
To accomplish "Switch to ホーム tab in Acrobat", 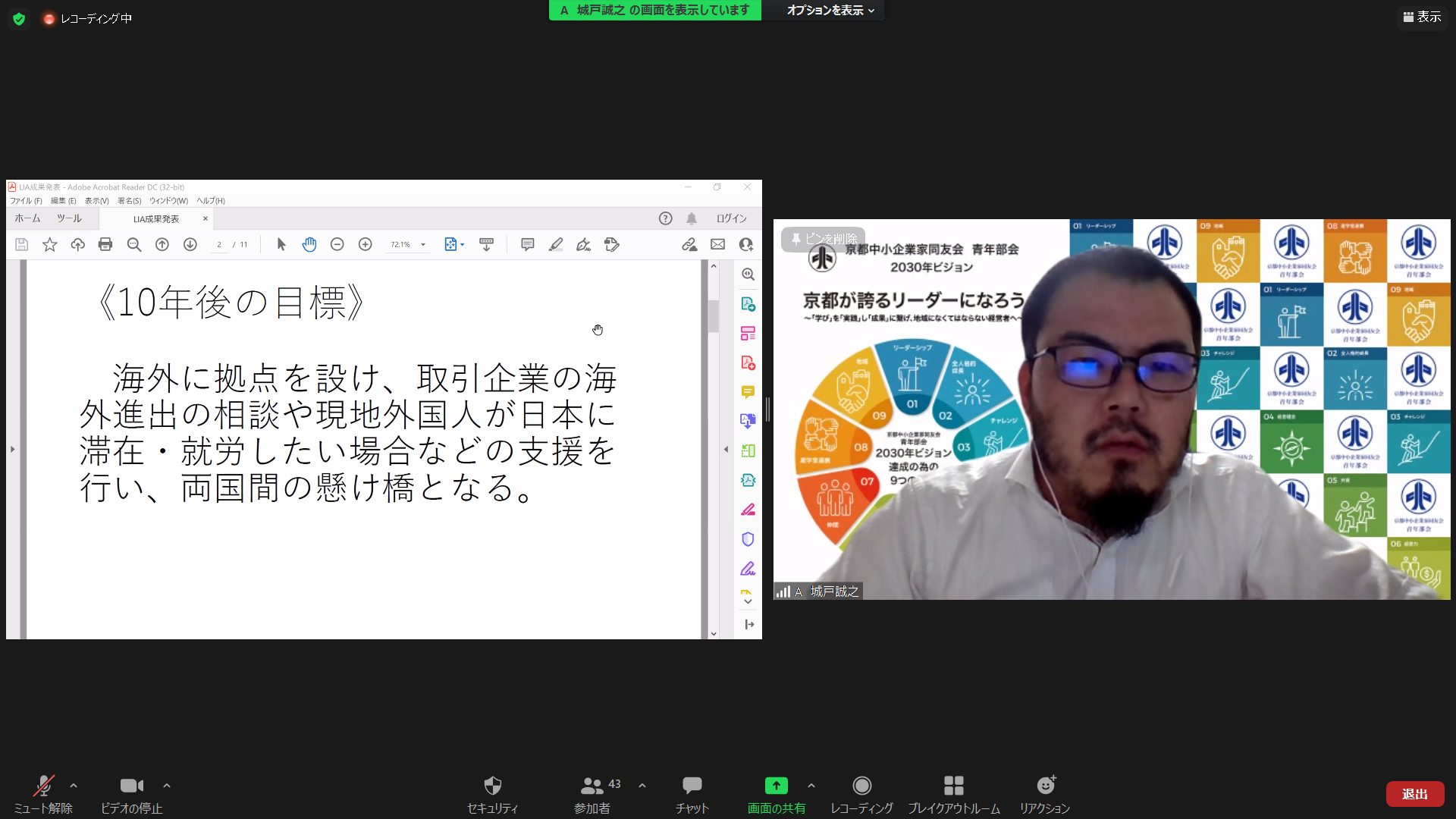I will point(28,218).
